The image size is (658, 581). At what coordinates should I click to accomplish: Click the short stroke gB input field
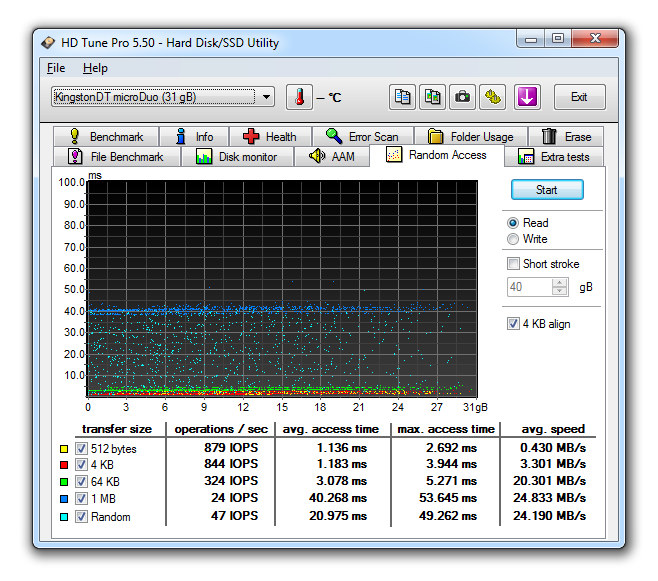pos(530,287)
